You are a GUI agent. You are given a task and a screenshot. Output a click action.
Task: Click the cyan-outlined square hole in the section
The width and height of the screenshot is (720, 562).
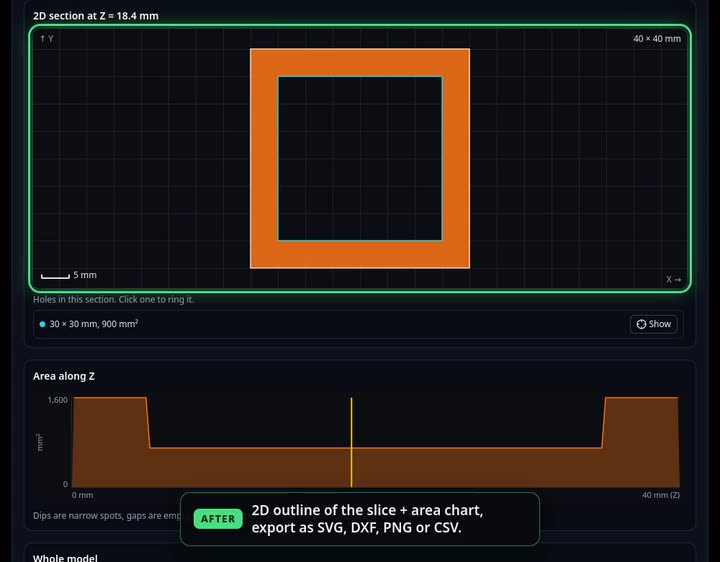pyautogui.click(x=360, y=158)
